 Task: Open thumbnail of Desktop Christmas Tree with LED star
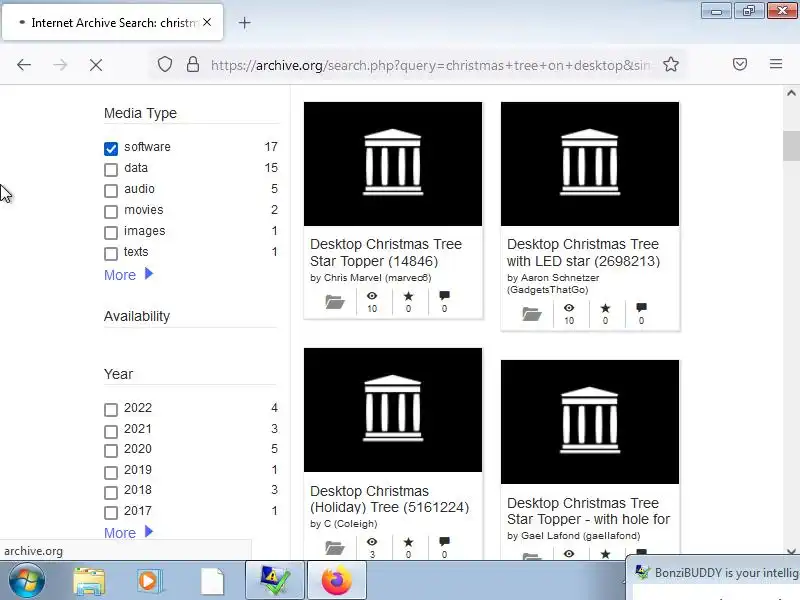(590, 164)
